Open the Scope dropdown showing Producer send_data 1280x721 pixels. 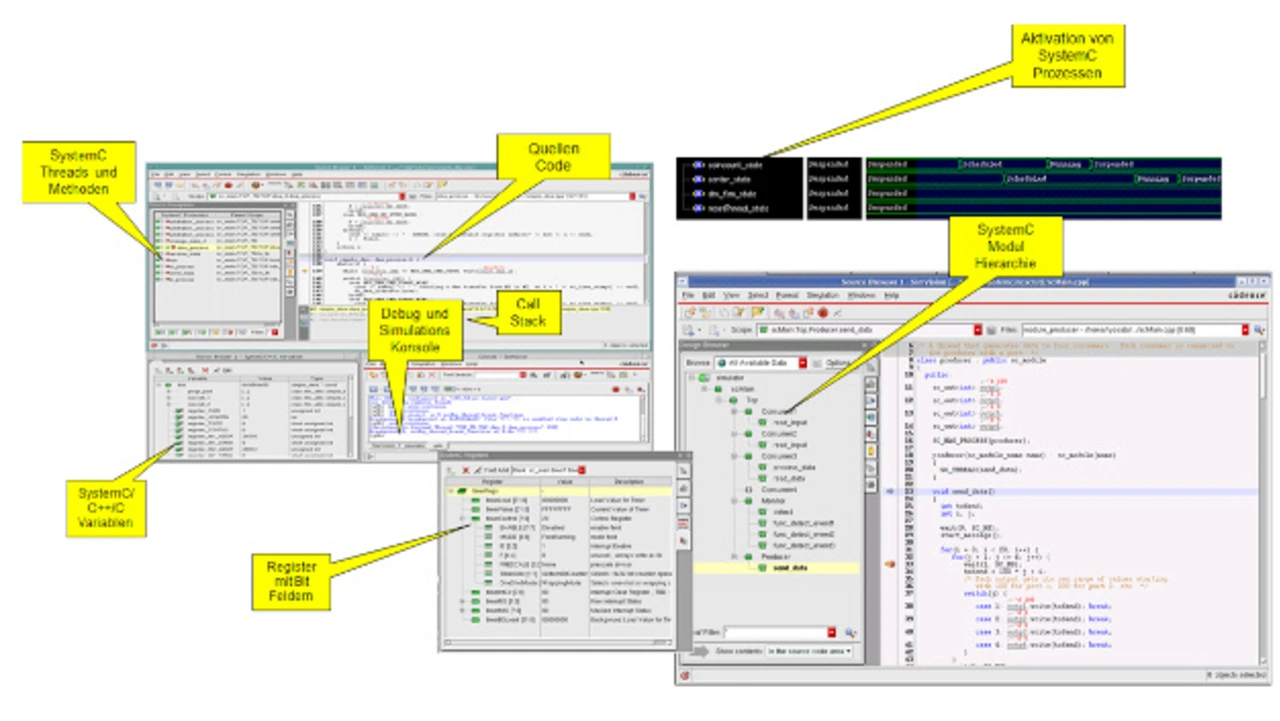(x=977, y=330)
